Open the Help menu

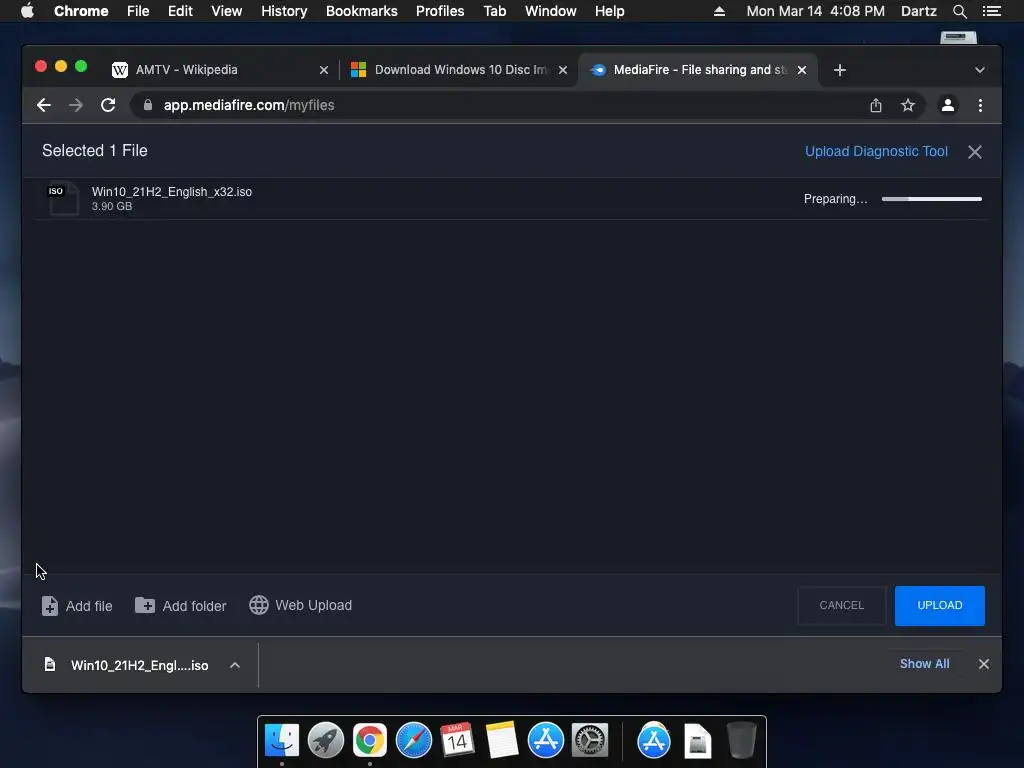(609, 11)
